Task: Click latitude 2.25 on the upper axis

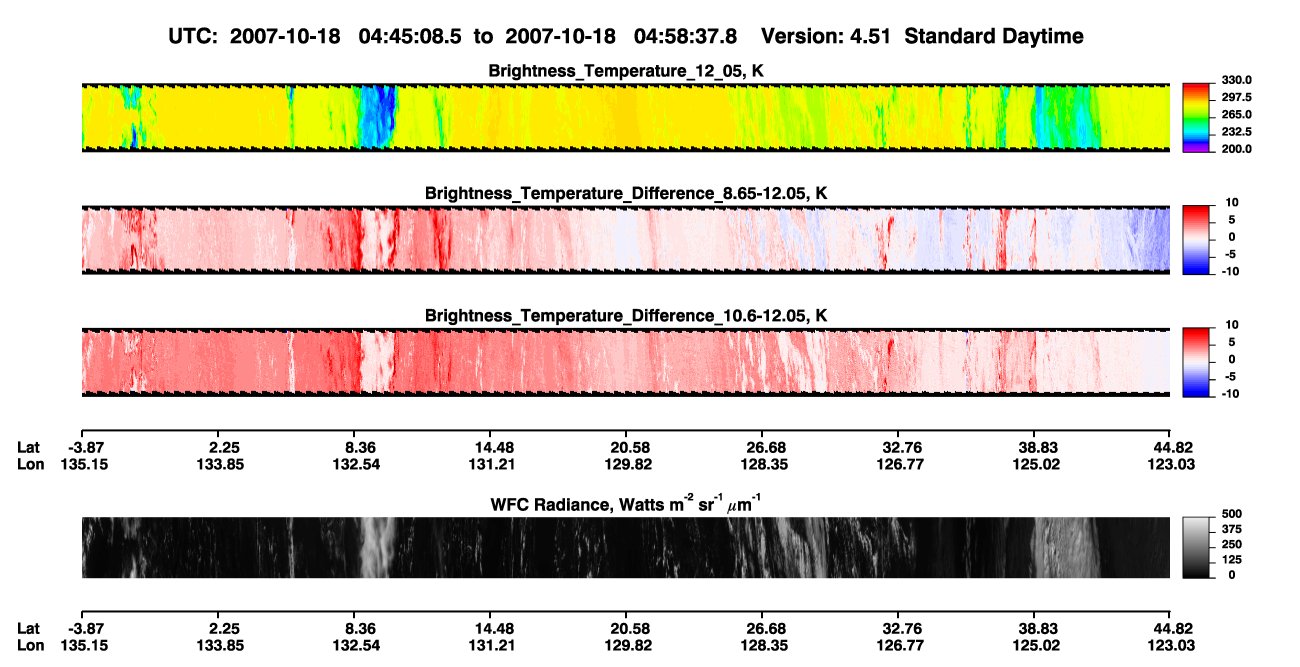Action: pyautogui.click(x=220, y=448)
